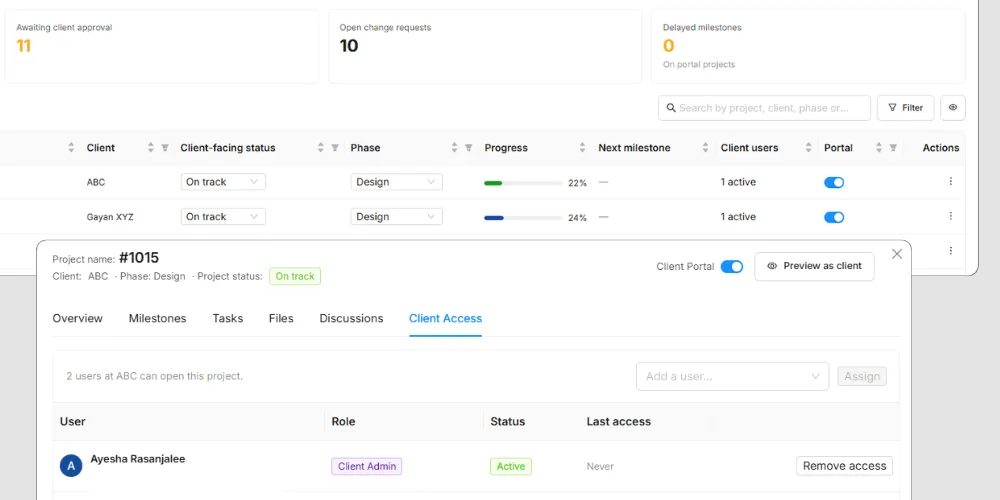Close the project #1015 panel
Viewport: 1000px width, 500px height.
click(x=897, y=254)
